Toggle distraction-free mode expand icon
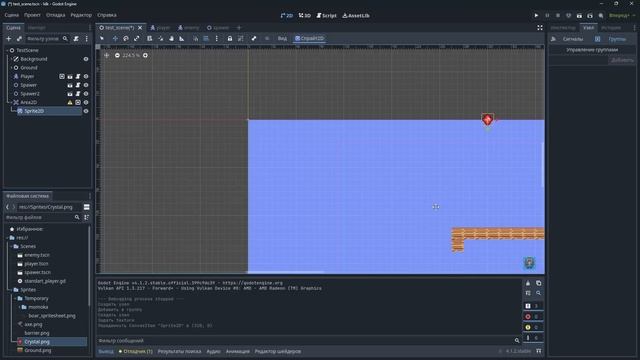 coord(540,28)
